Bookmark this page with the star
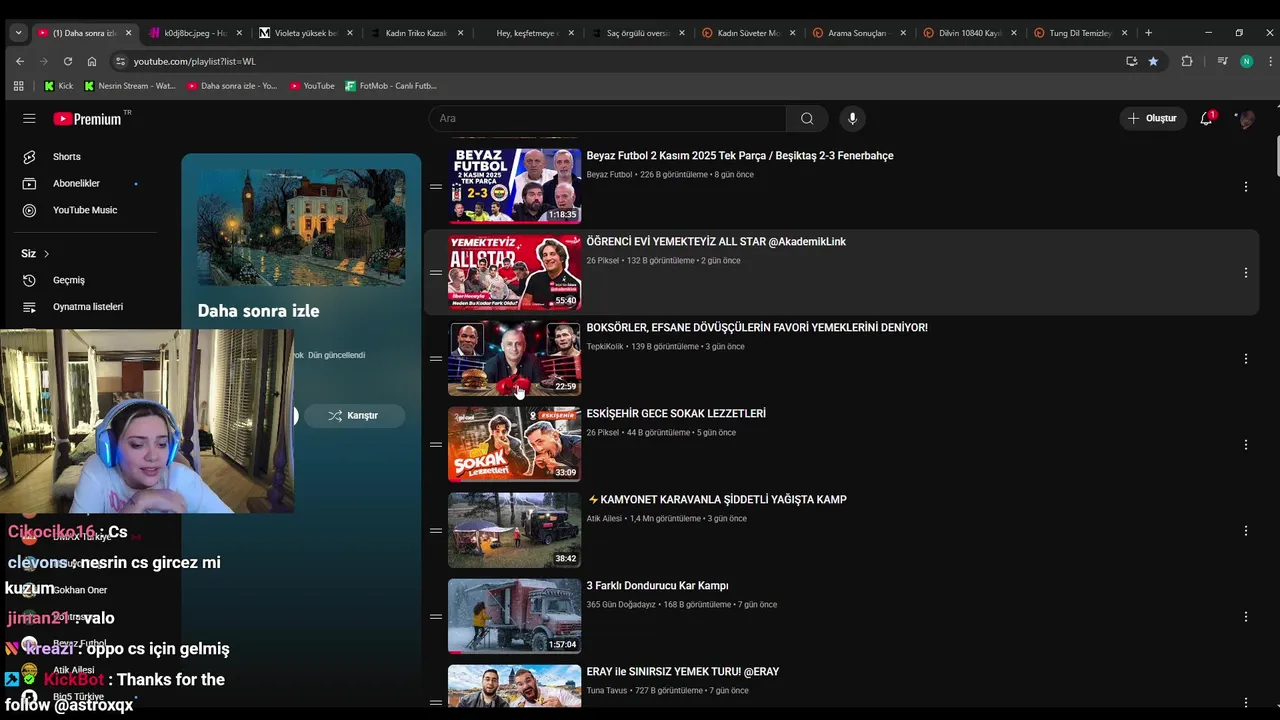The width and height of the screenshot is (1280, 720). pos(1153,61)
